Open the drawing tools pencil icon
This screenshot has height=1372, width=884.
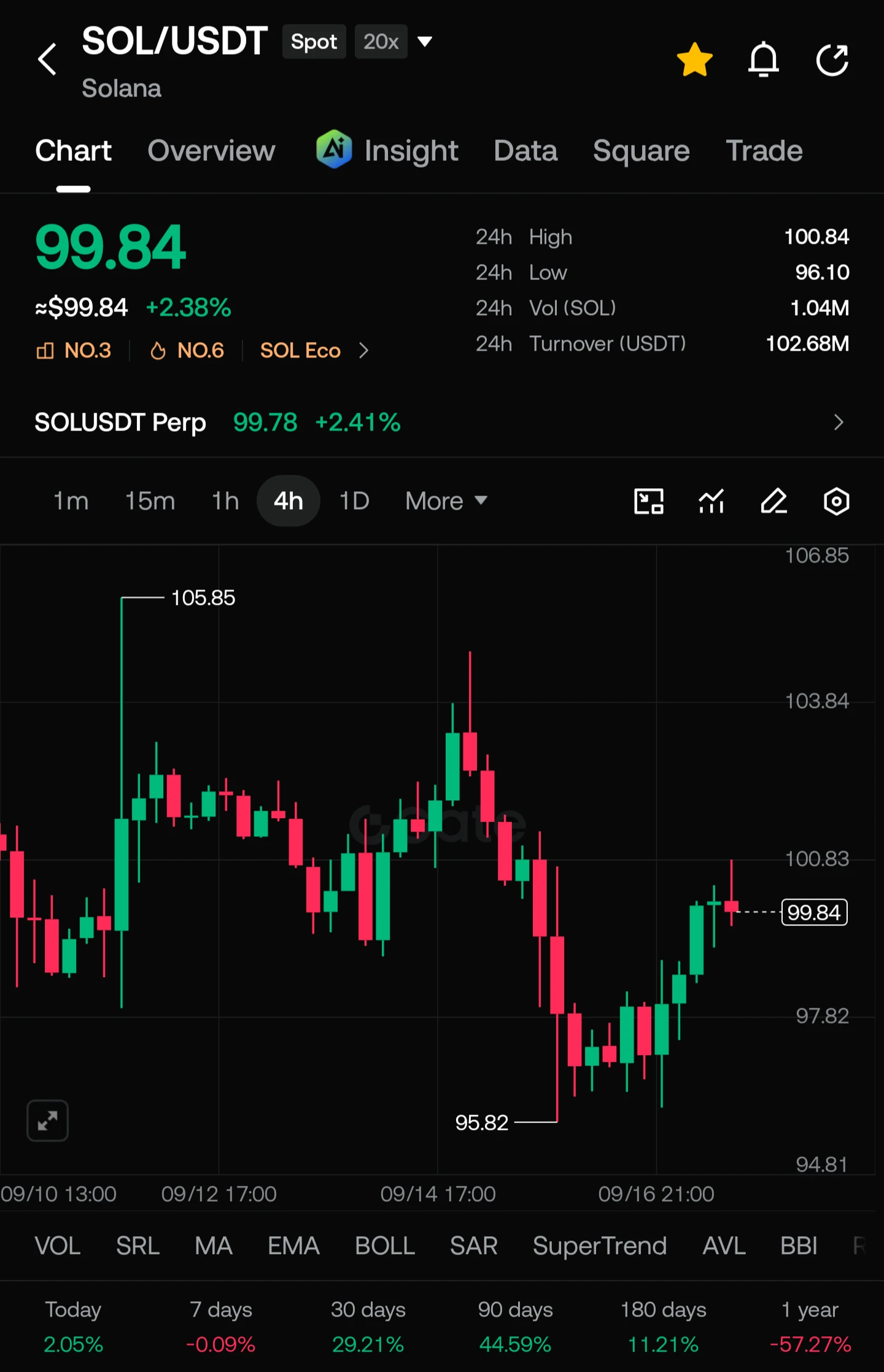[774, 501]
